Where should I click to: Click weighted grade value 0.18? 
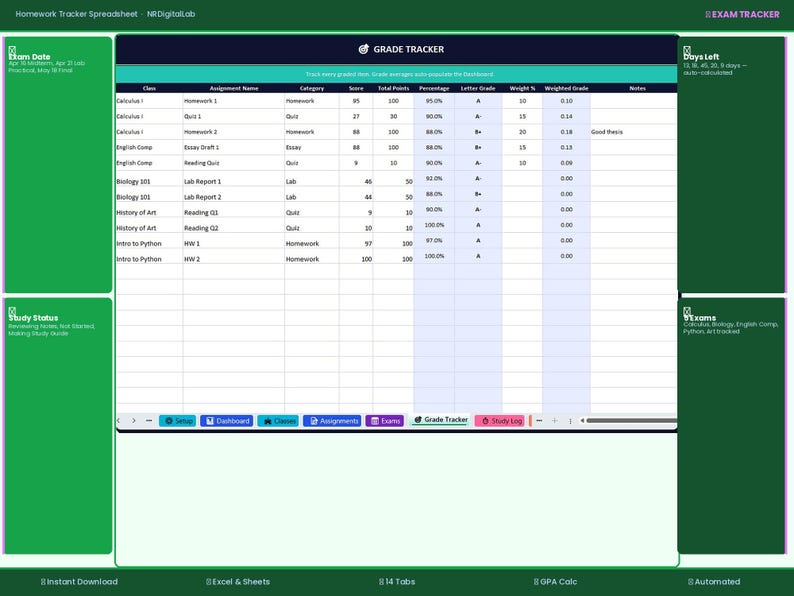[566, 132]
